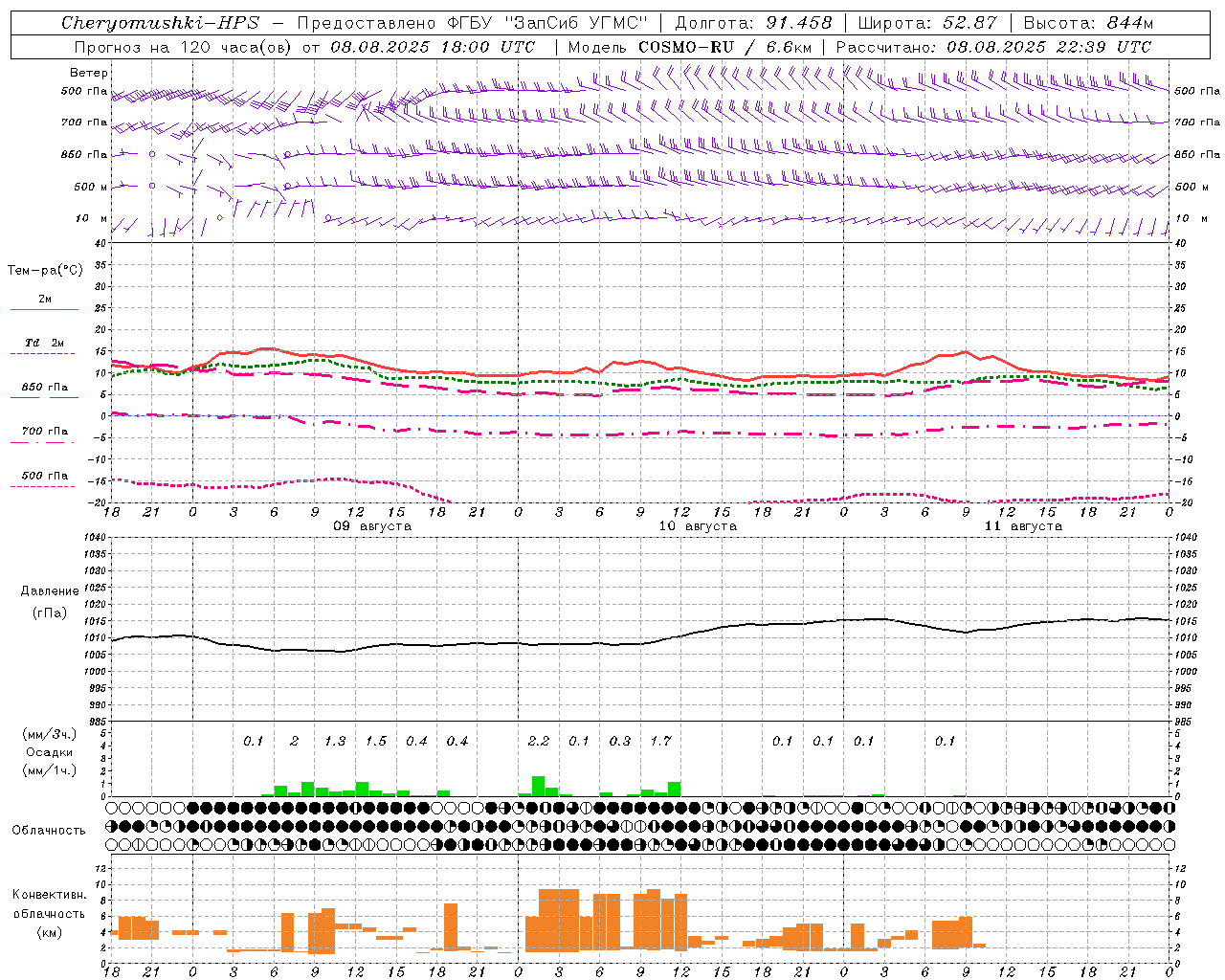Click the precipitation value 0.3
Image resolution: width=1225 pixels, height=980 pixels.
pyautogui.click(x=620, y=741)
